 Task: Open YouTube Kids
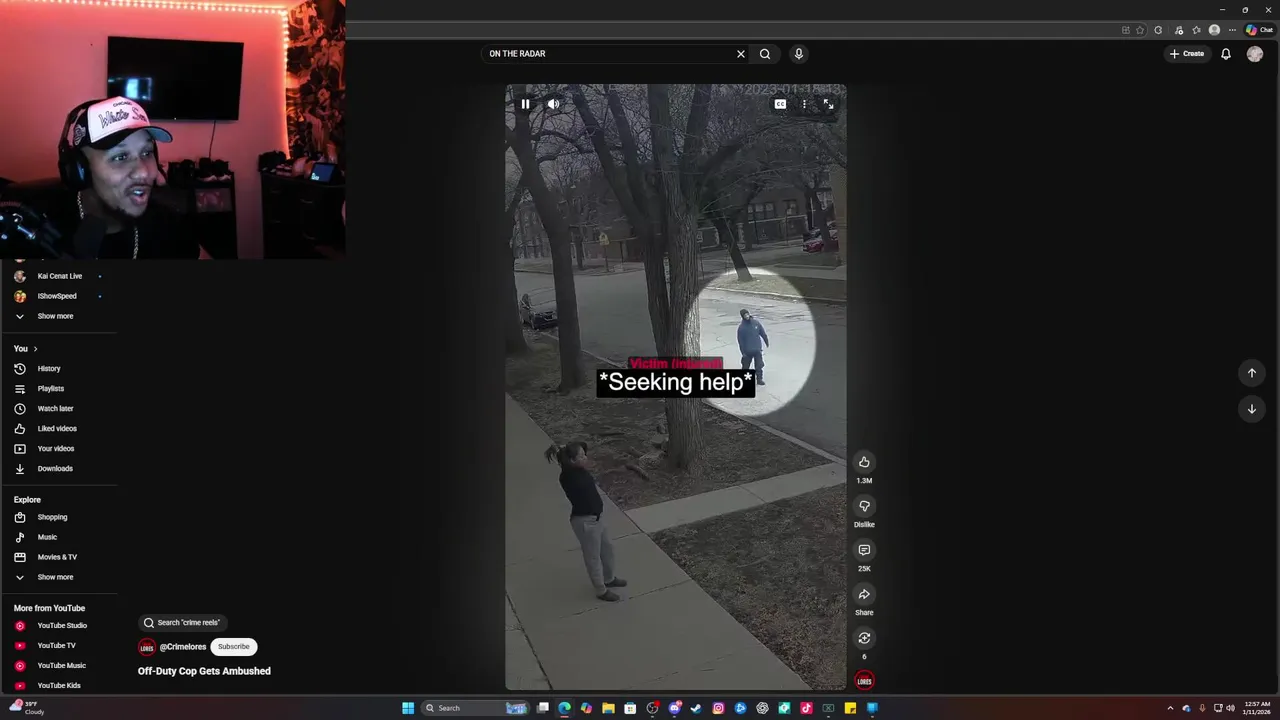coord(60,686)
